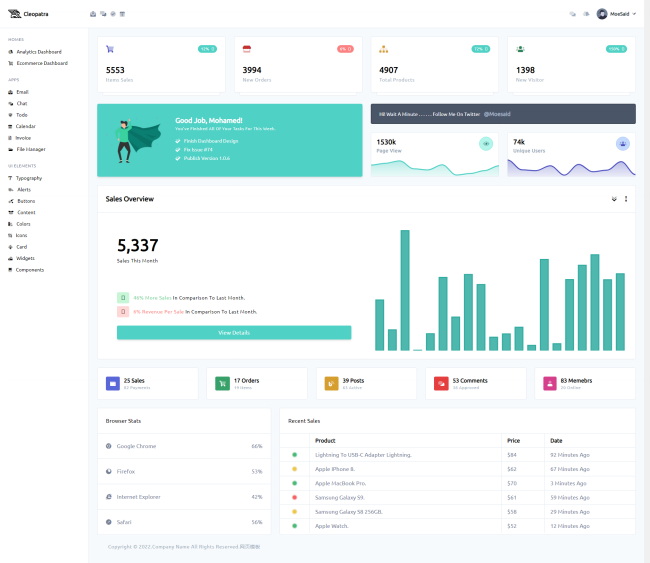Open Sales Overview three-dot options menu
Viewport: 650px width, 563px height.
626,199
